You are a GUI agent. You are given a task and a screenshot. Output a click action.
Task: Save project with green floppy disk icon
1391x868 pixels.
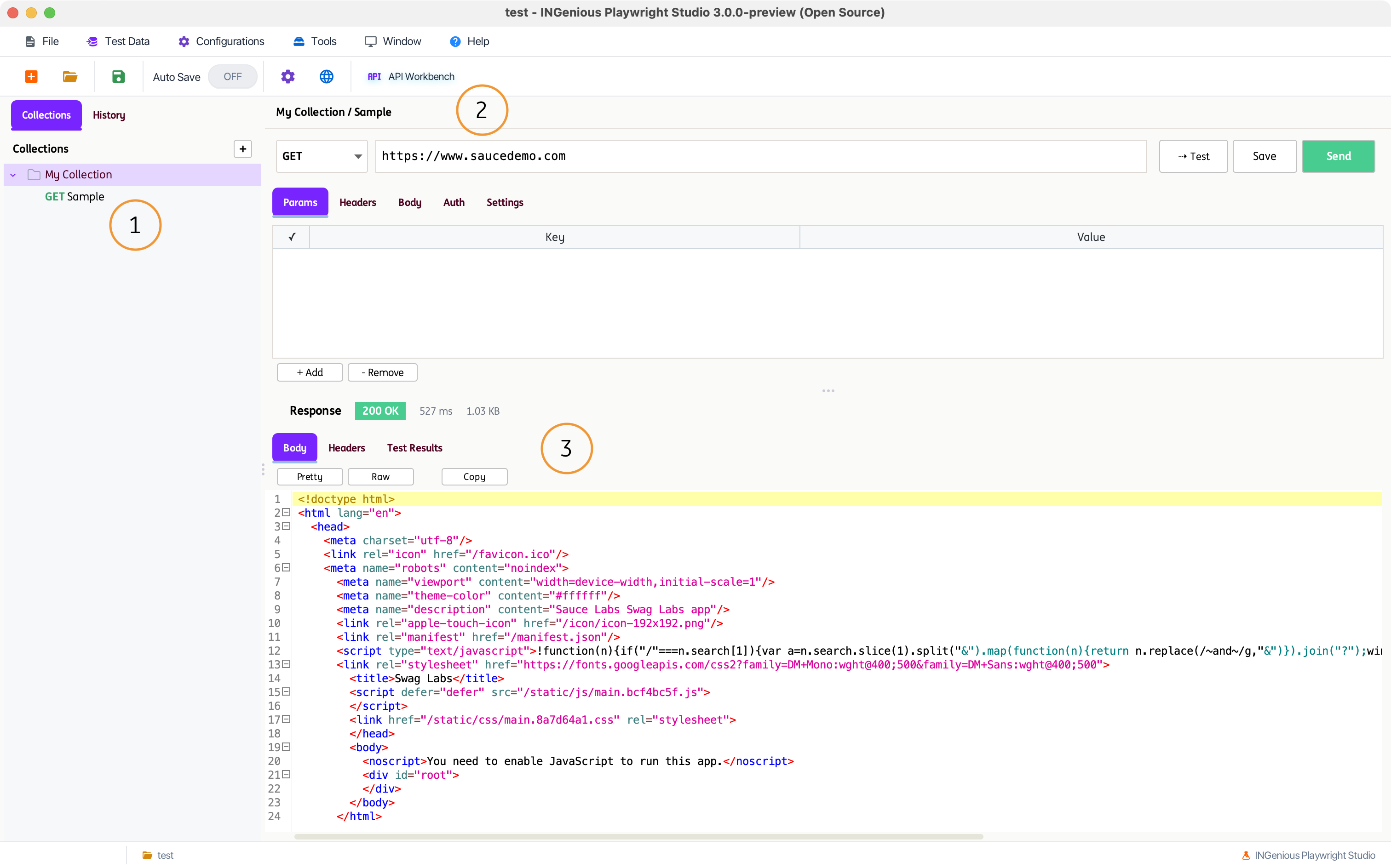118,76
